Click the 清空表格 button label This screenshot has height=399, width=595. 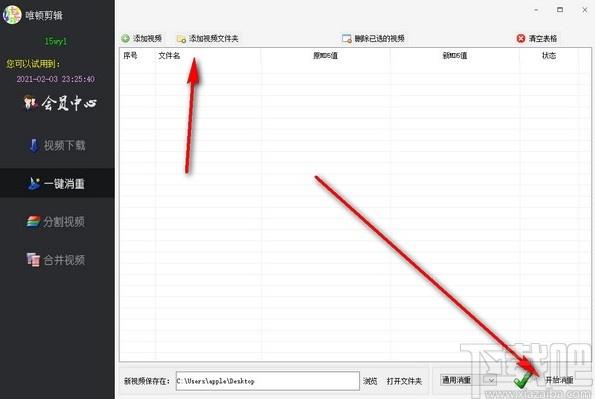[543, 38]
